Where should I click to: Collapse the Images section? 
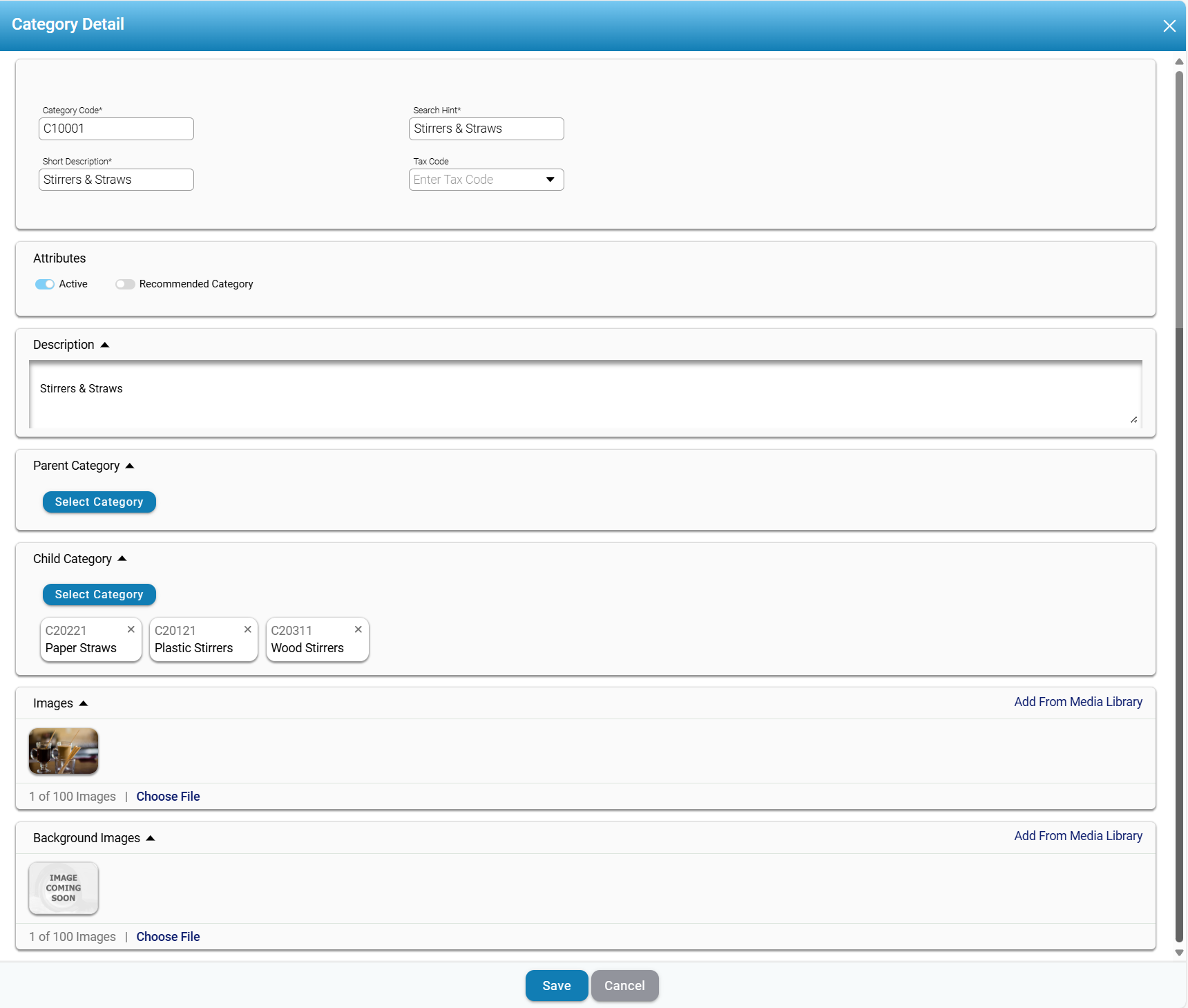pos(84,703)
